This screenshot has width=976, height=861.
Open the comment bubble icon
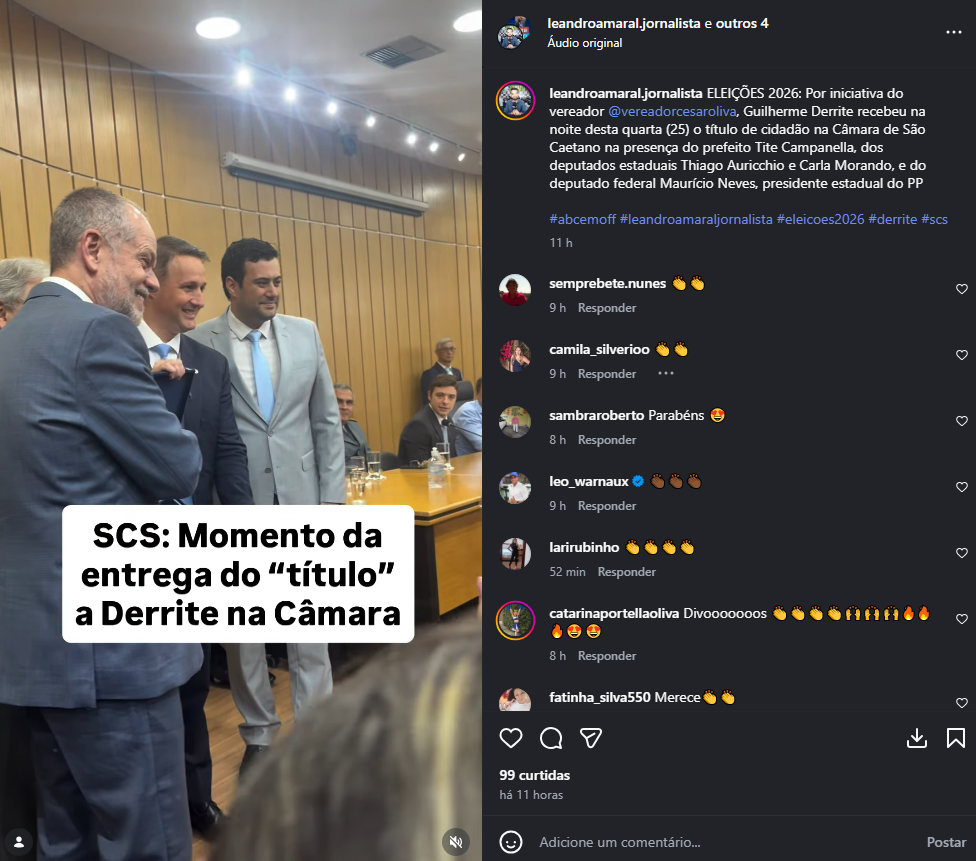(551, 738)
